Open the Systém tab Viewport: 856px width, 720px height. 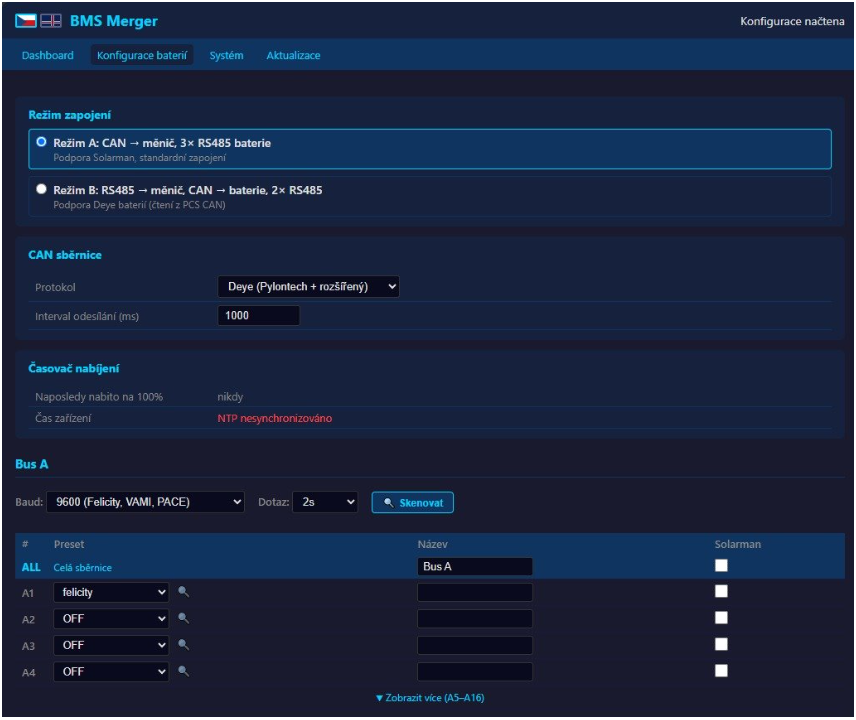227,55
